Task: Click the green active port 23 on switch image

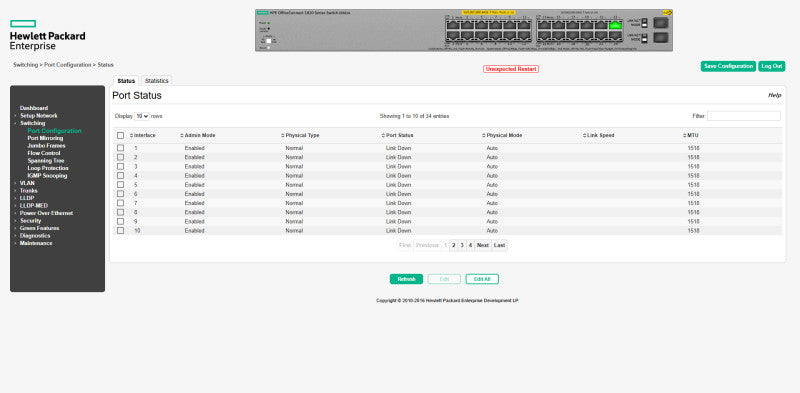Action: pos(615,26)
